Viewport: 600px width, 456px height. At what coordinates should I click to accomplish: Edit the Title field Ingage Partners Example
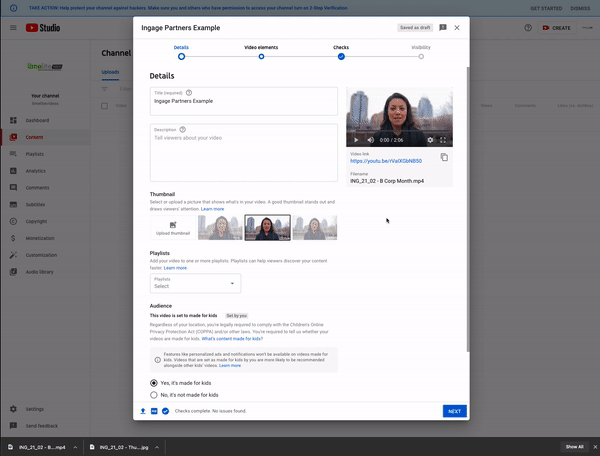[244, 101]
